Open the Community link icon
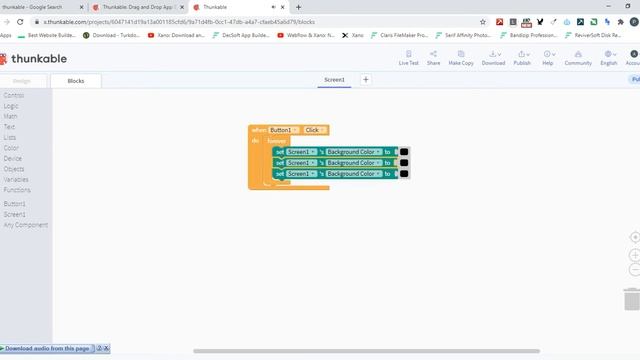 click(578, 58)
